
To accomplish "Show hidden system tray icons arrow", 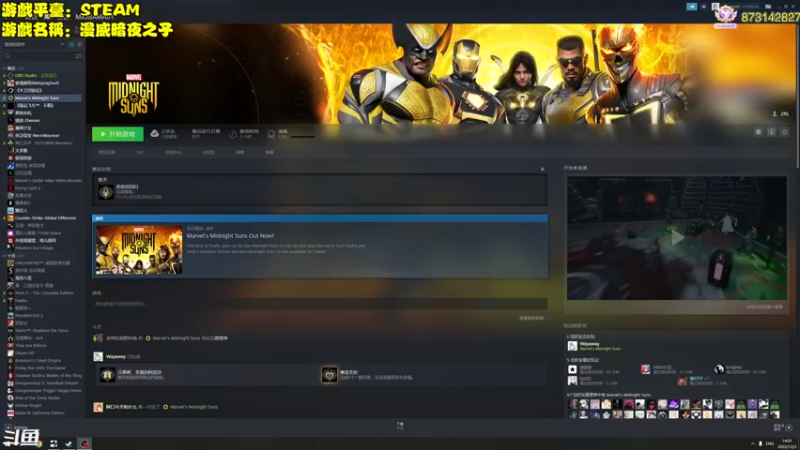I will point(753,443).
